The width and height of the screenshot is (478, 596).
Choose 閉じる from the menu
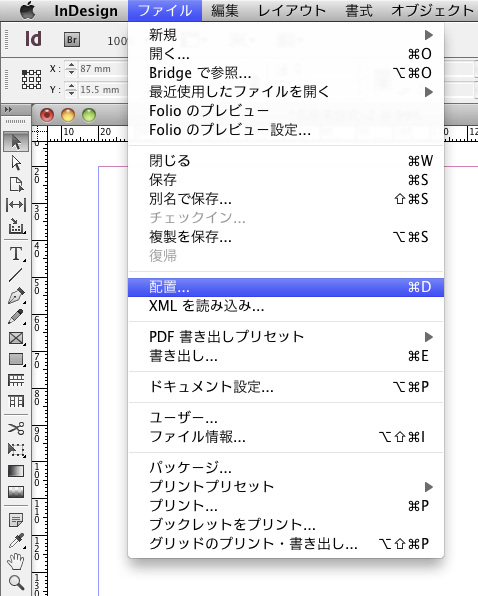[x=286, y=161]
